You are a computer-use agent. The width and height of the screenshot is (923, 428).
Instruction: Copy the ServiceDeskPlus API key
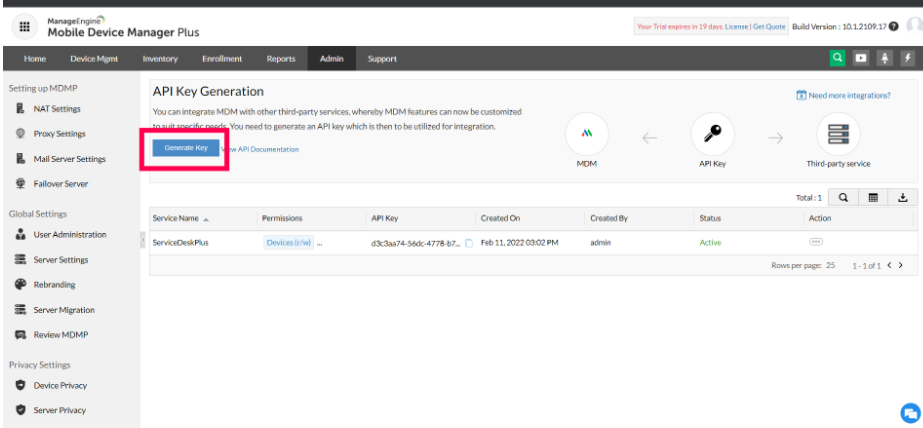(x=469, y=243)
